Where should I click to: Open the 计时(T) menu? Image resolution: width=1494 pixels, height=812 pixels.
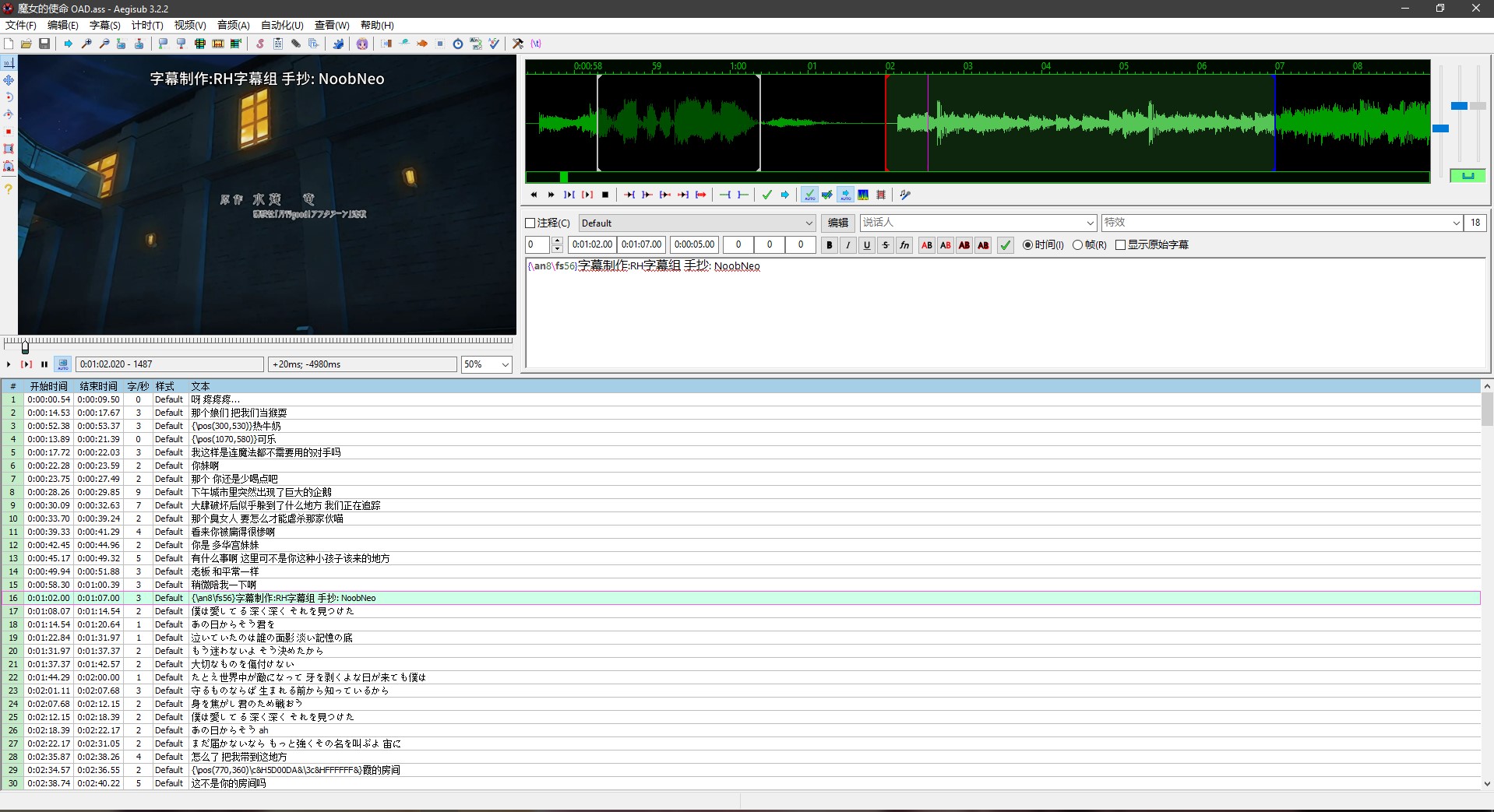click(x=147, y=25)
